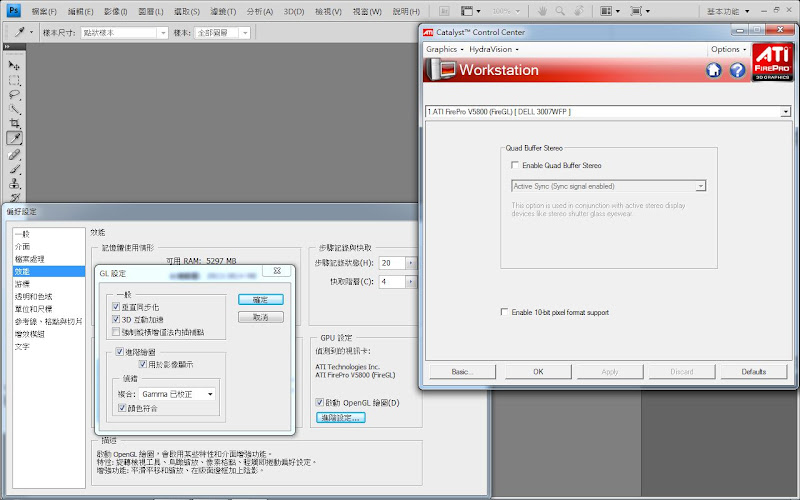The height and width of the screenshot is (500, 800).
Task: Click the 進階設定... button
Action: (341, 417)
